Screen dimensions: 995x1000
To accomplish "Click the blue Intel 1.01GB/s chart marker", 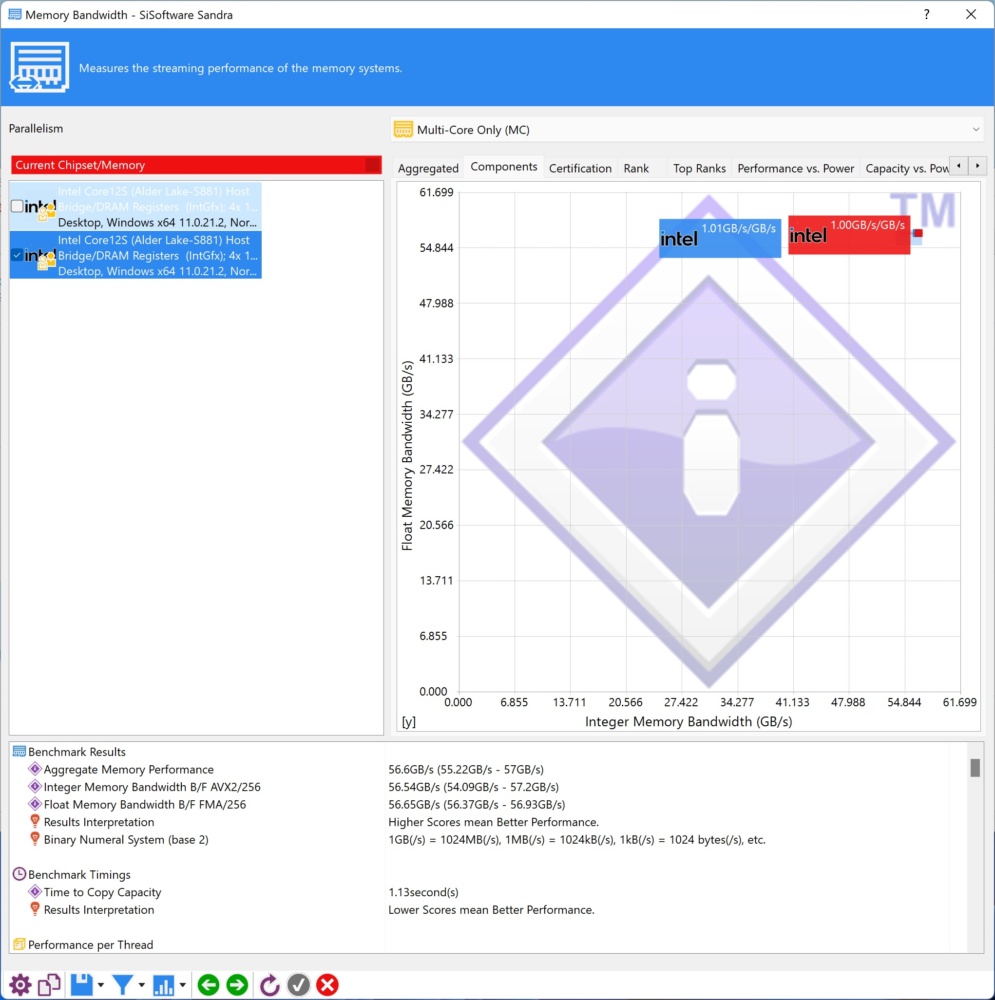I will pos(719,238).
